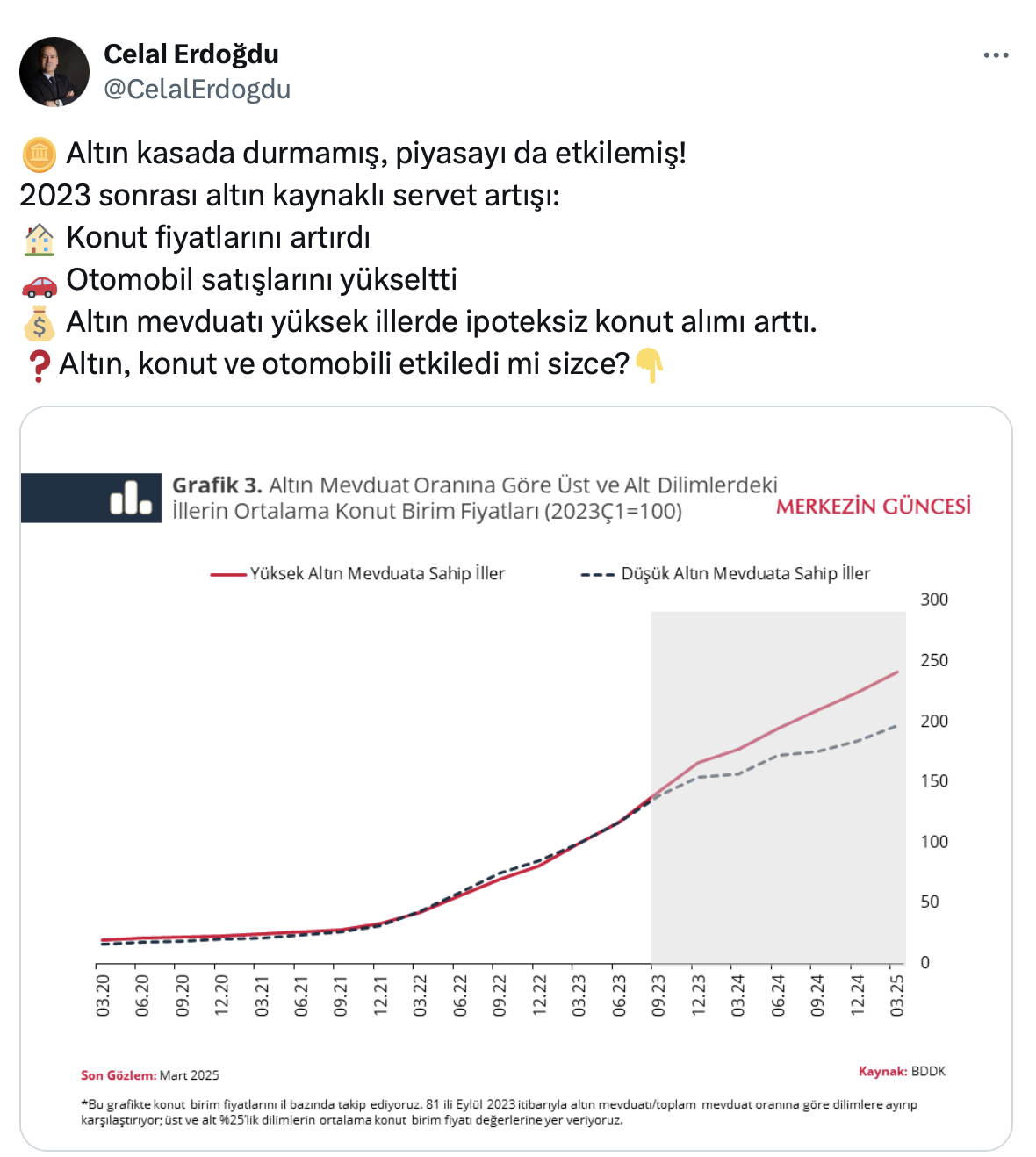Click the house emoji before 'Konut fiyatlarını'
Image resolution: width=1036 pixels, height=1157 pixels.
pos(40,238)
